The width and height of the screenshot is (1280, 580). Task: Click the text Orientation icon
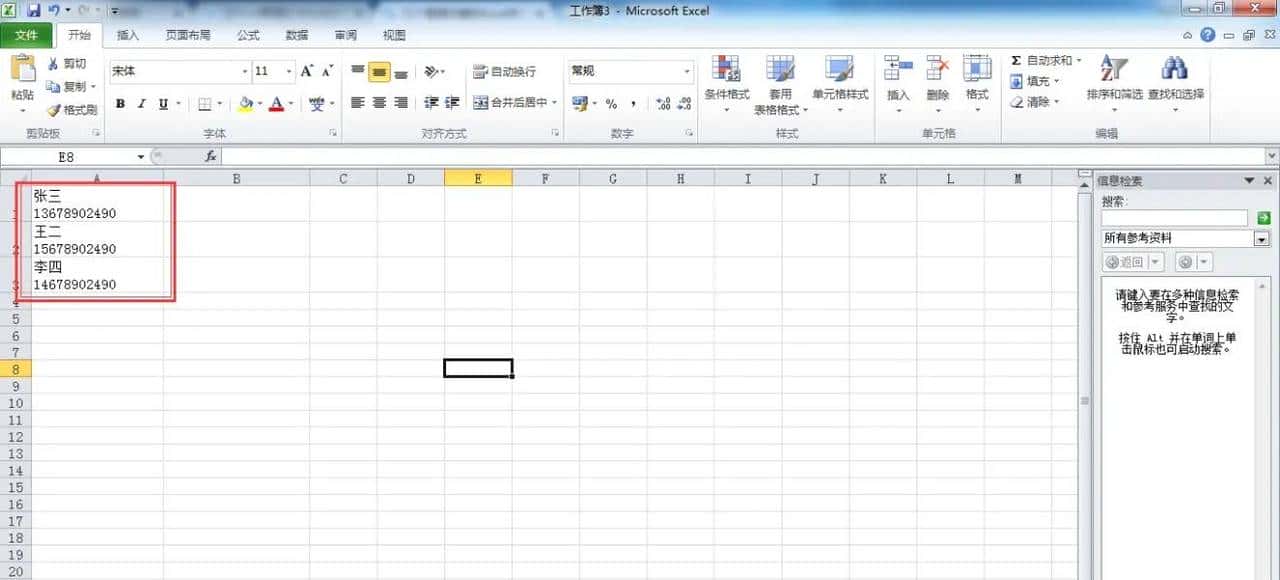point(432,72)
